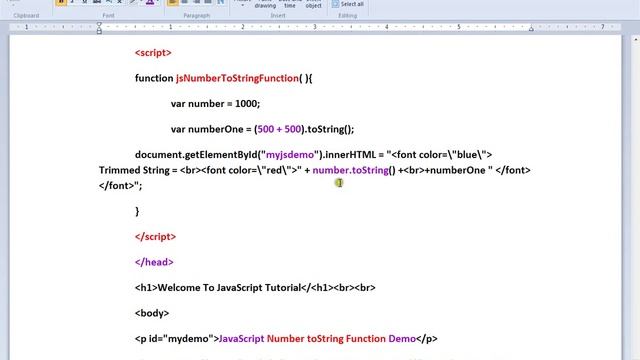This screenshot has width=640, height=360.
Task: Toggle the highlighted align left button
Action: [x=173, y=2]
